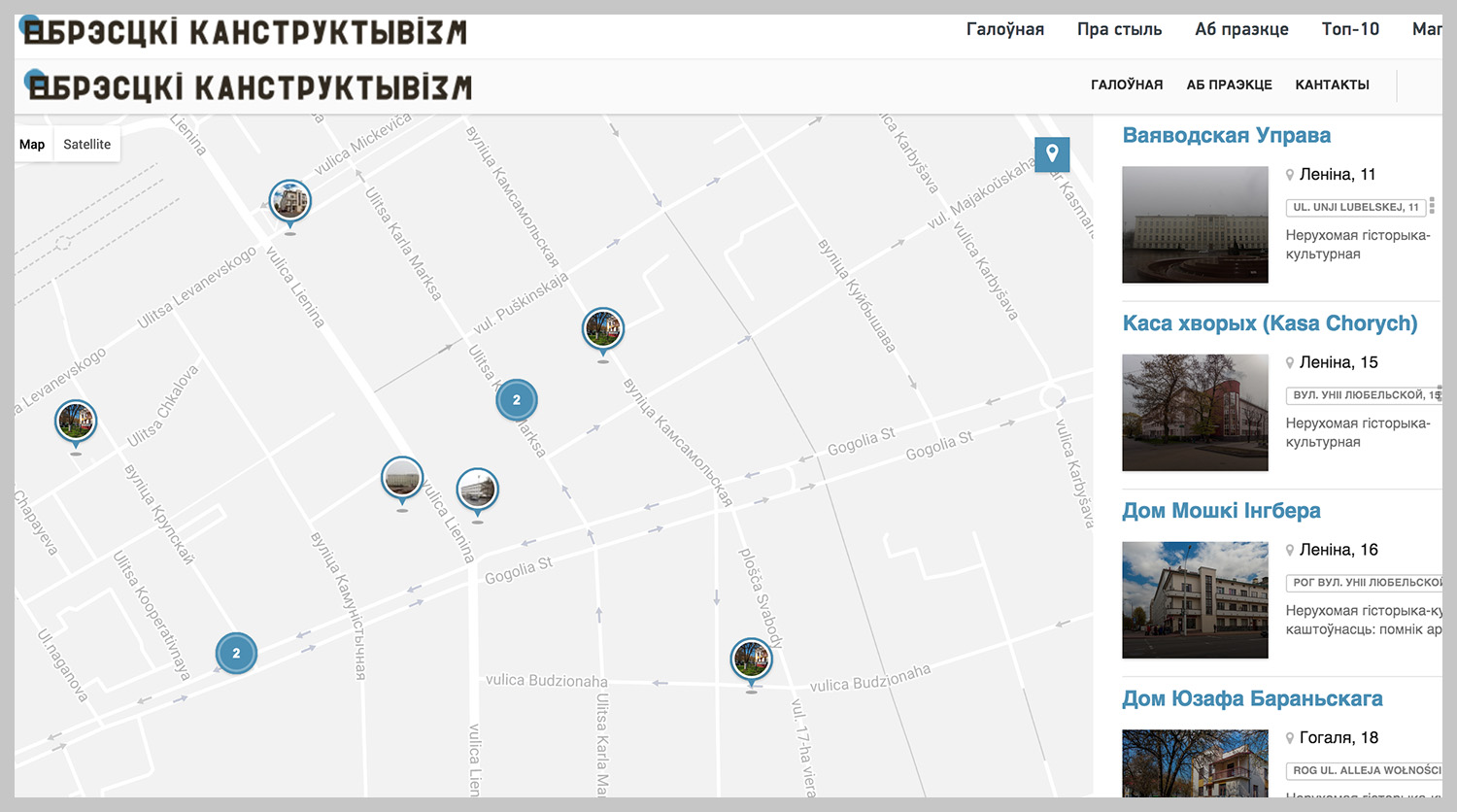Open Пра стыль menu item
Viewport: 1457px width, 812px height.
point(1119,29)
